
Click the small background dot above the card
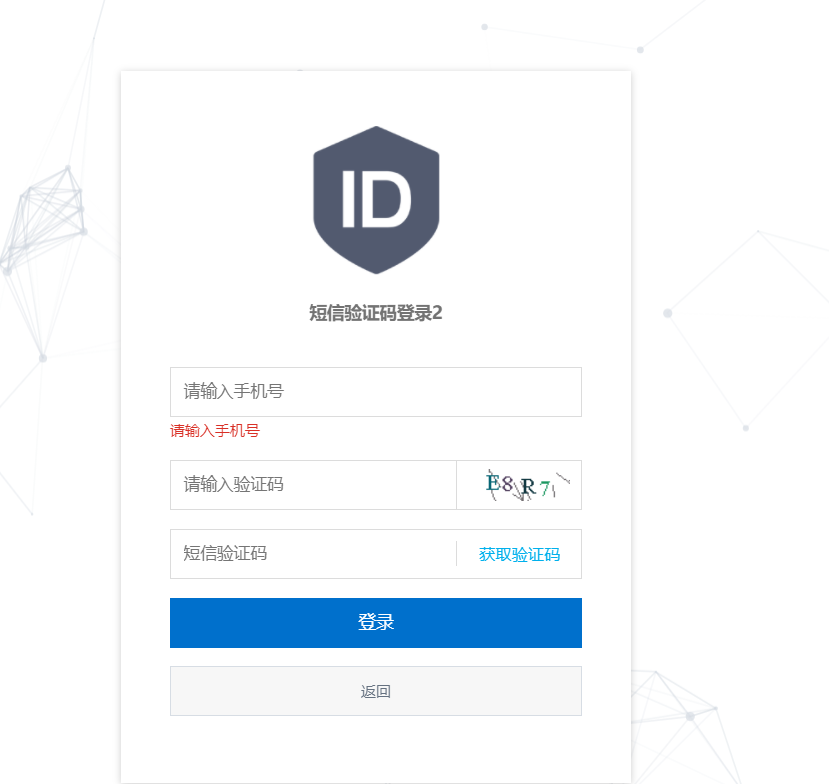tap(484, 27)
